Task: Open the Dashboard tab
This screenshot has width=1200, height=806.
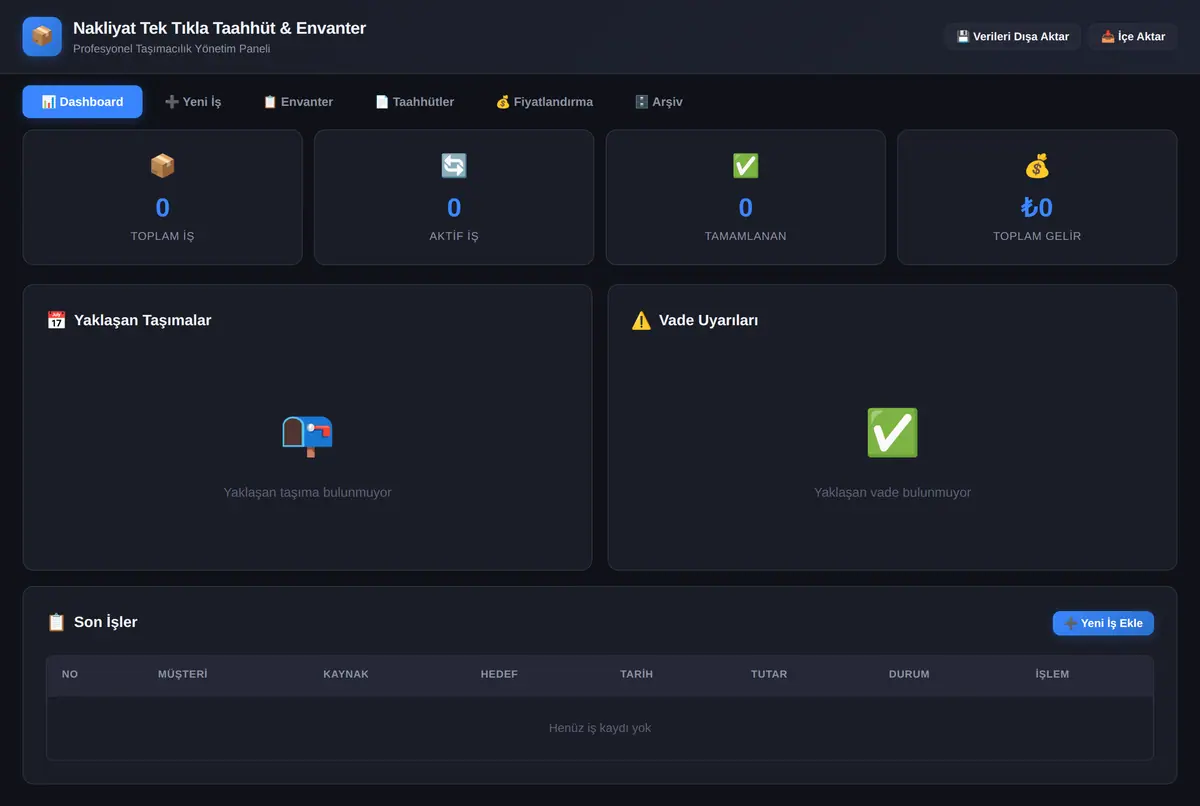Action: [83, 102]
